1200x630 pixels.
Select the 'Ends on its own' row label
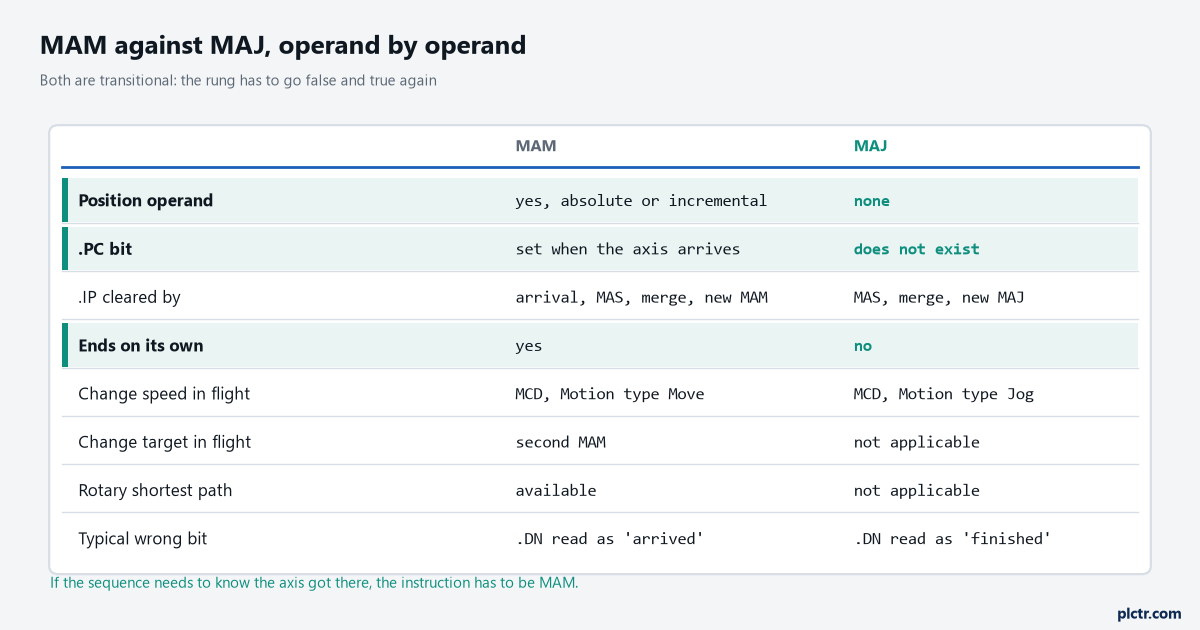click(141, 345)
